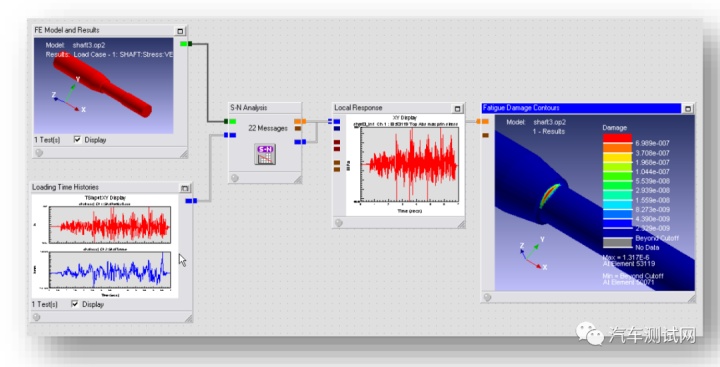Toggle Display checkbox in Loading Time Histories

click(x=75, y=304)
